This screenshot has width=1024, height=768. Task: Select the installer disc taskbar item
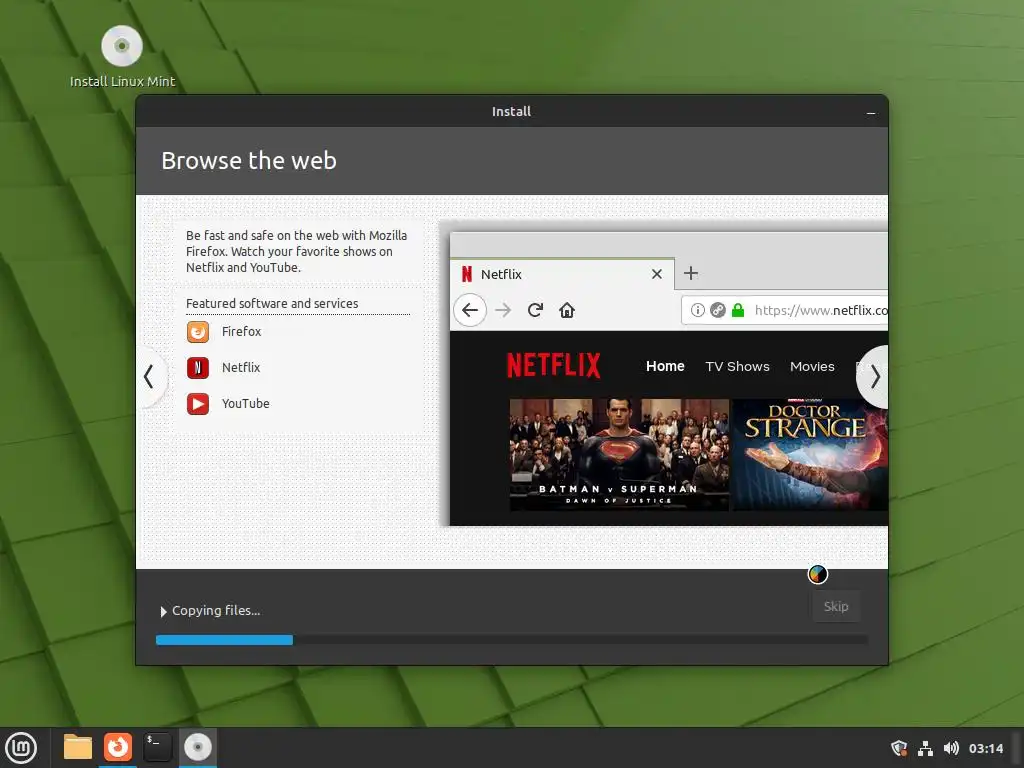point(197,747)
